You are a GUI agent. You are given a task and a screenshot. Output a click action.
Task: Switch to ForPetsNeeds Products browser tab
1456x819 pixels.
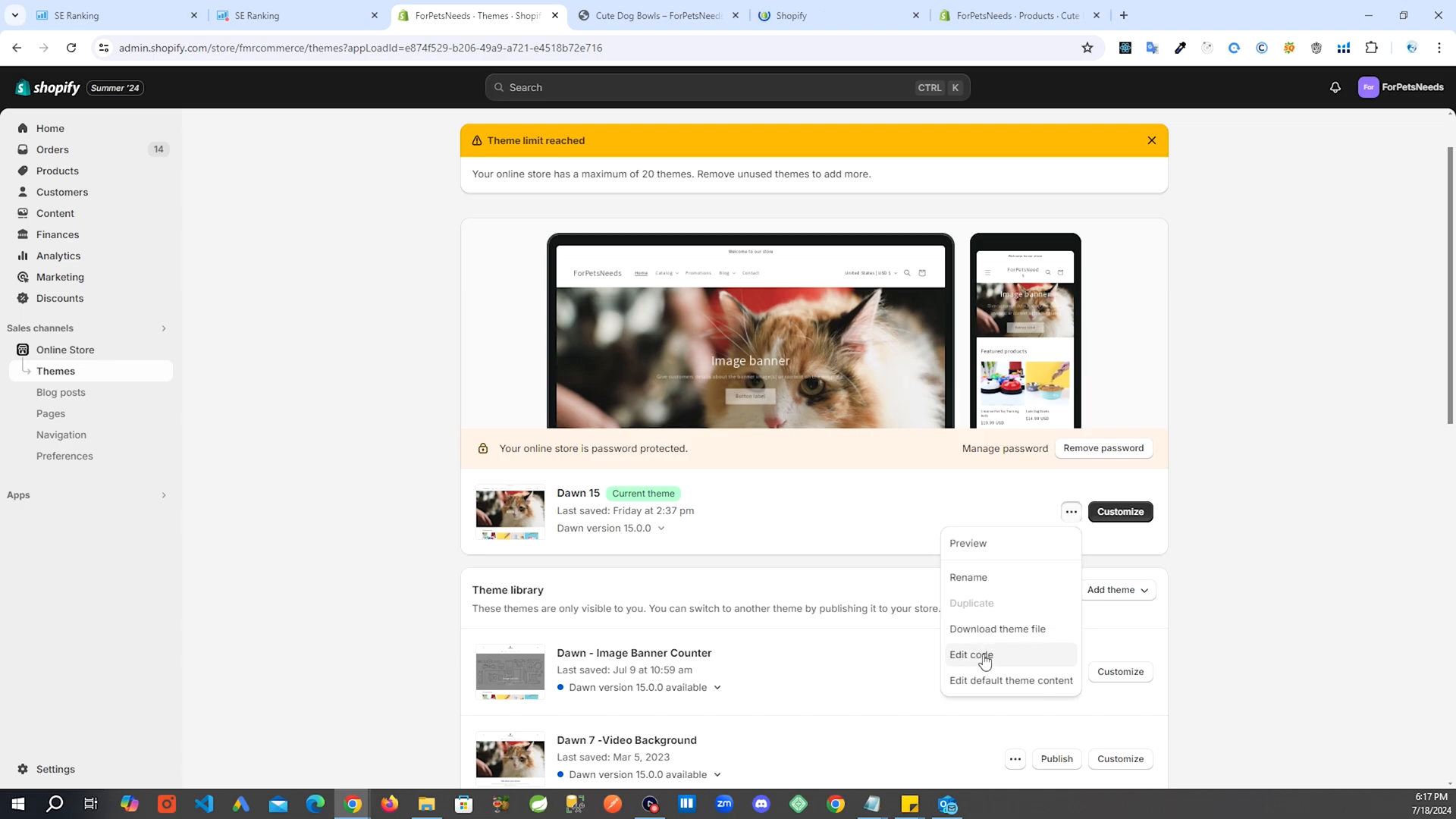point(1018,15)
